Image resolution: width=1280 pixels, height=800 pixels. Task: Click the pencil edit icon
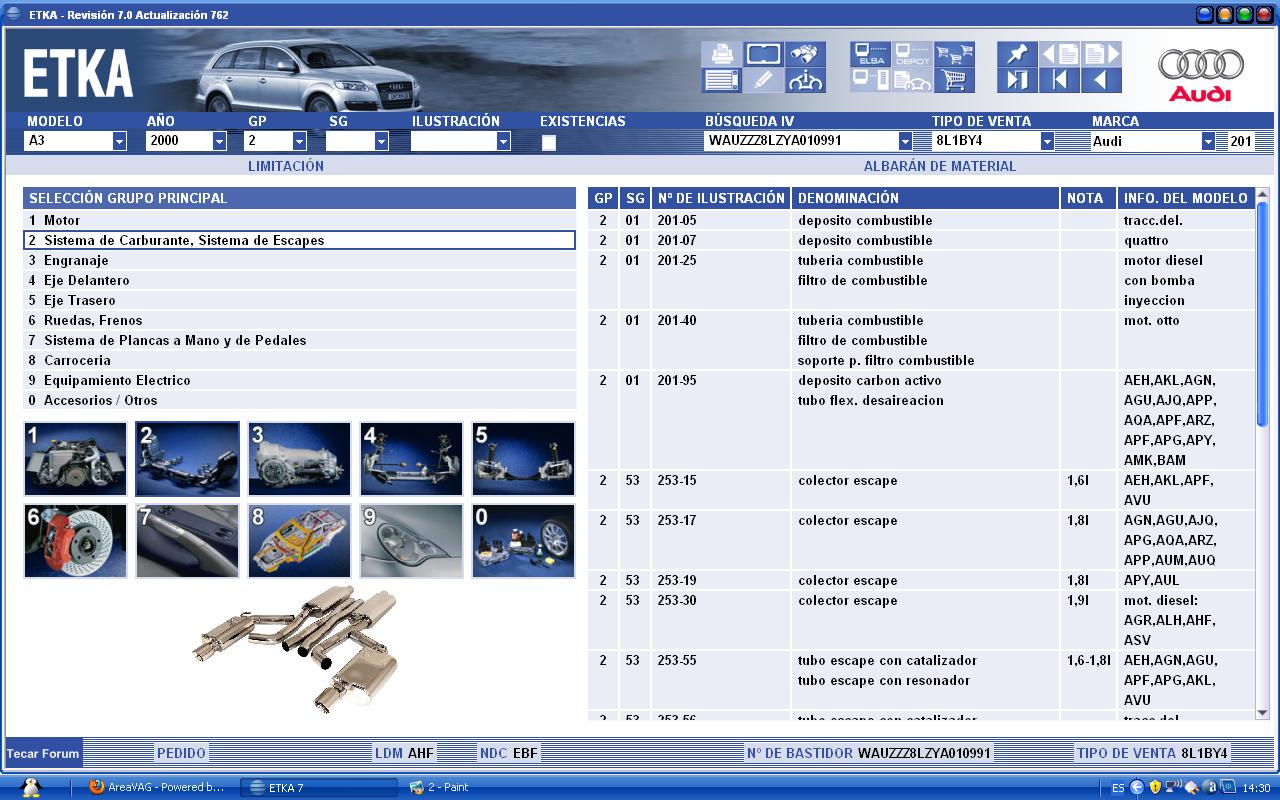(763, 81)
